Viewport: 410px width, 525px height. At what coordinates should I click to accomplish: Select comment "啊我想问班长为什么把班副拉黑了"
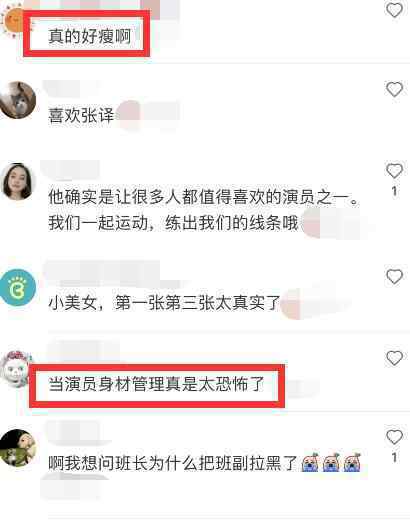pos(173,464)
